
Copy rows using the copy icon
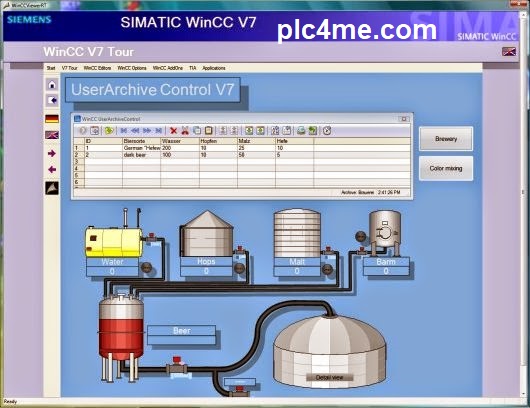(x=197, y=130)
